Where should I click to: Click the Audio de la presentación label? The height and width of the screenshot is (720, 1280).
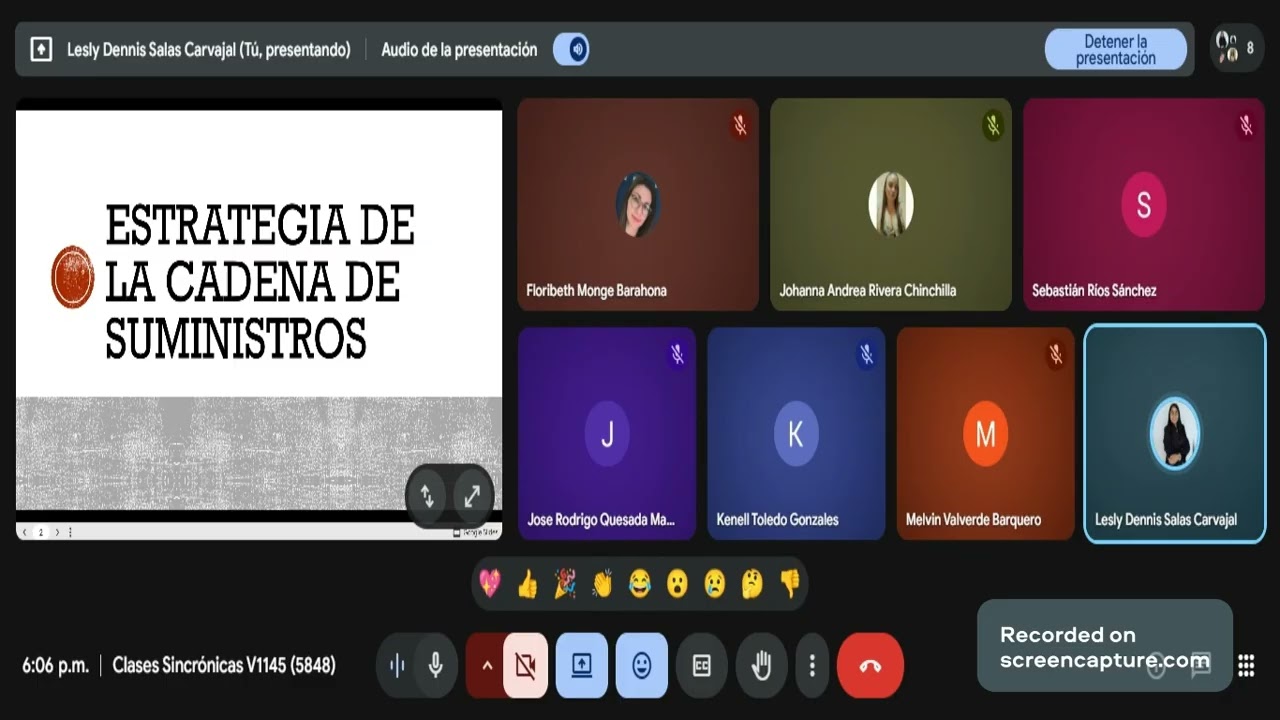459,49
